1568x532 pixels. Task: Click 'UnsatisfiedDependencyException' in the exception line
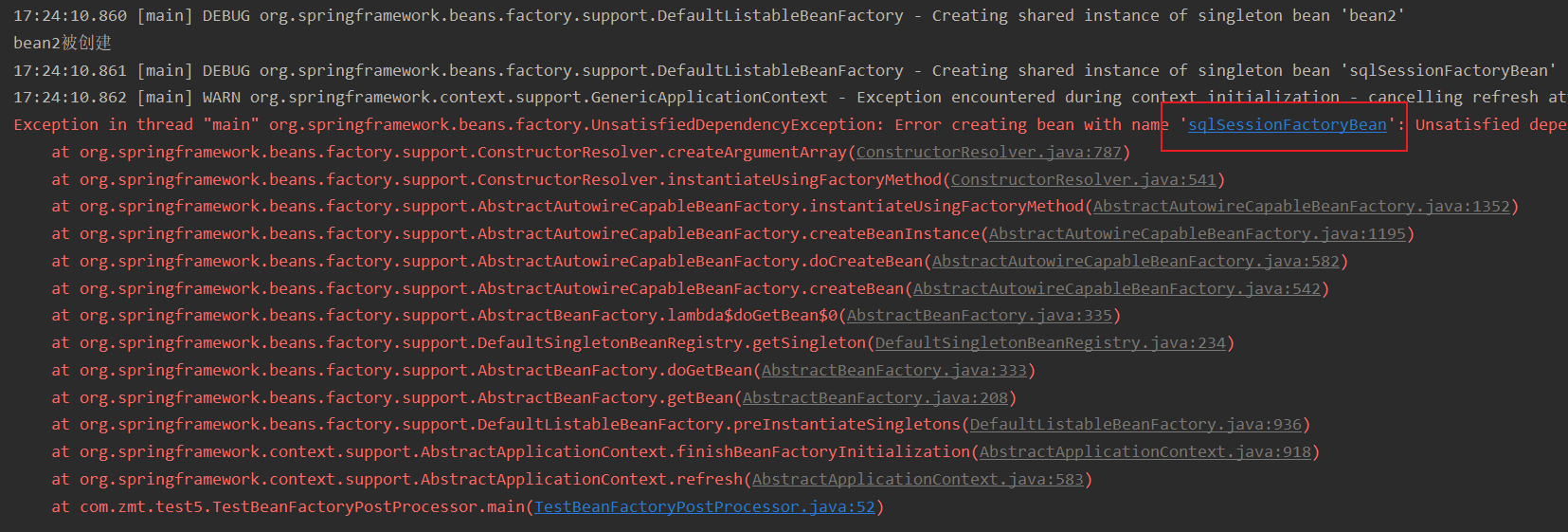coord(732,125)
